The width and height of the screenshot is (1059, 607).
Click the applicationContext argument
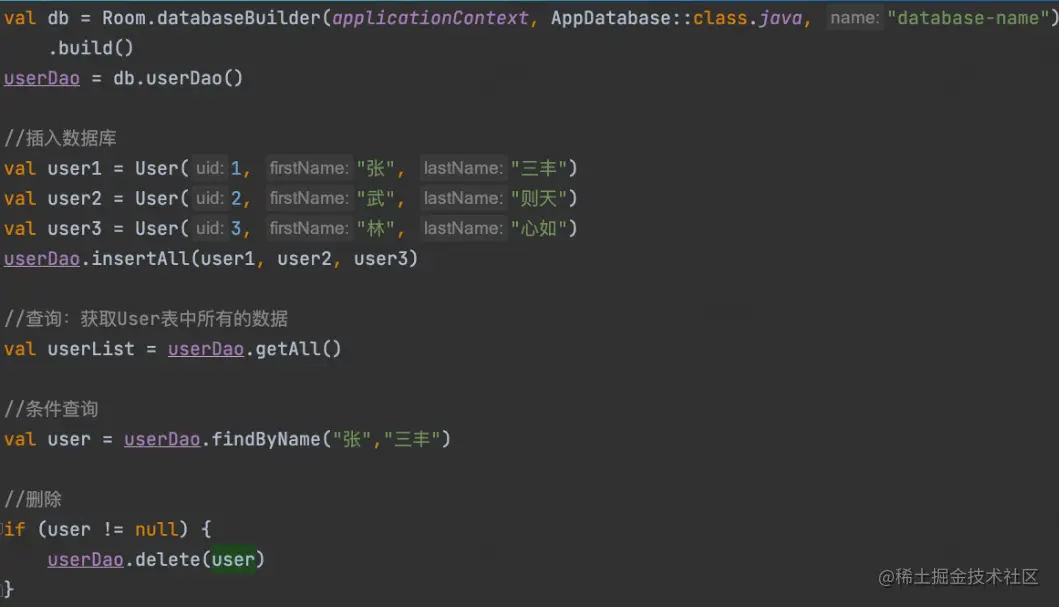pos(430,18)
